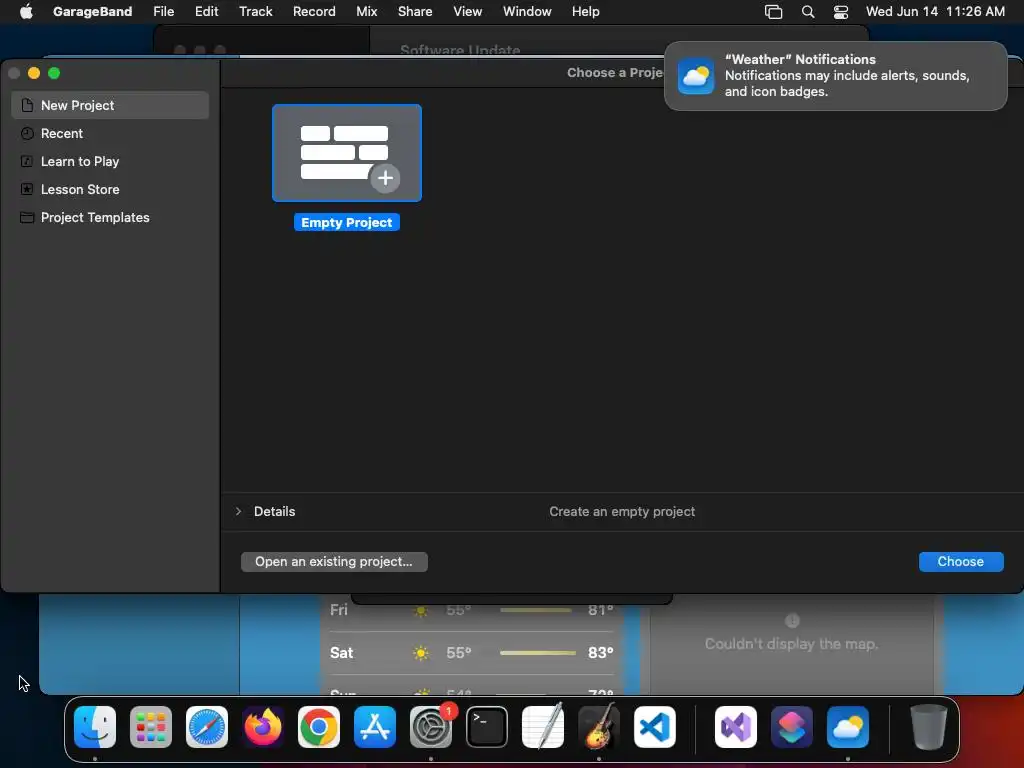This screenshot has width=1024, height=768.
Task: Open the App Store from the Dock
Action: coord(375,727)
